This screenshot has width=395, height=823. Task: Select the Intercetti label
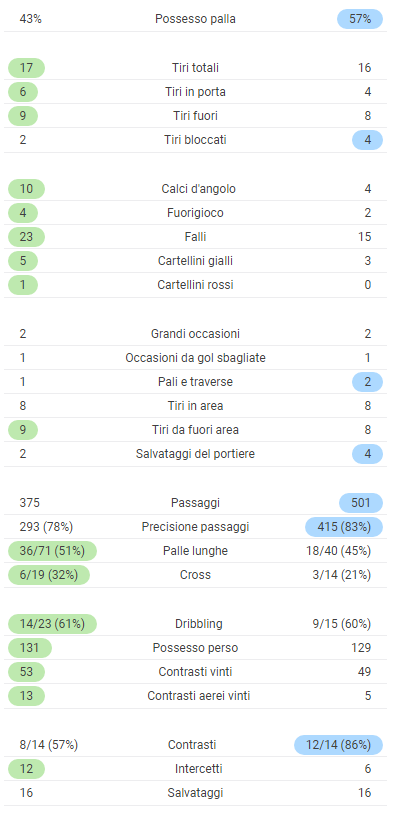pos(199,769)
